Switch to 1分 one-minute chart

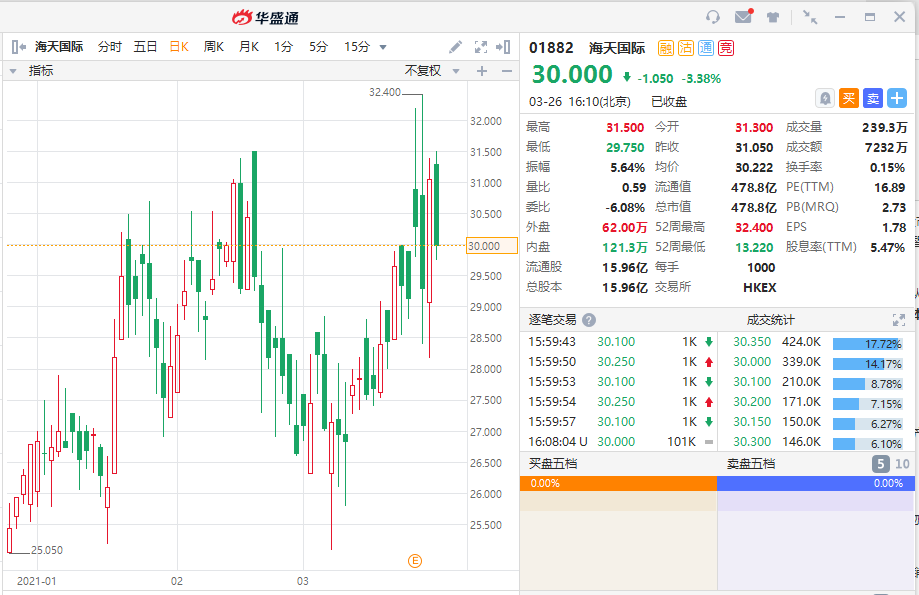(x=283, y=47)
